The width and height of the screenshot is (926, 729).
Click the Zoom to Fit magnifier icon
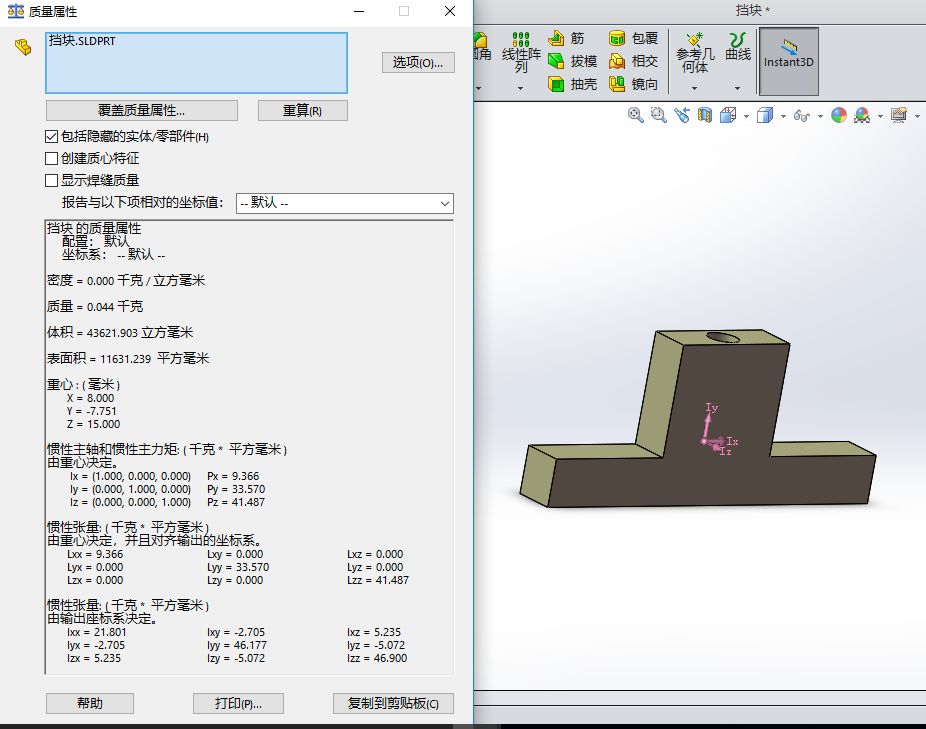pos(635,116)
